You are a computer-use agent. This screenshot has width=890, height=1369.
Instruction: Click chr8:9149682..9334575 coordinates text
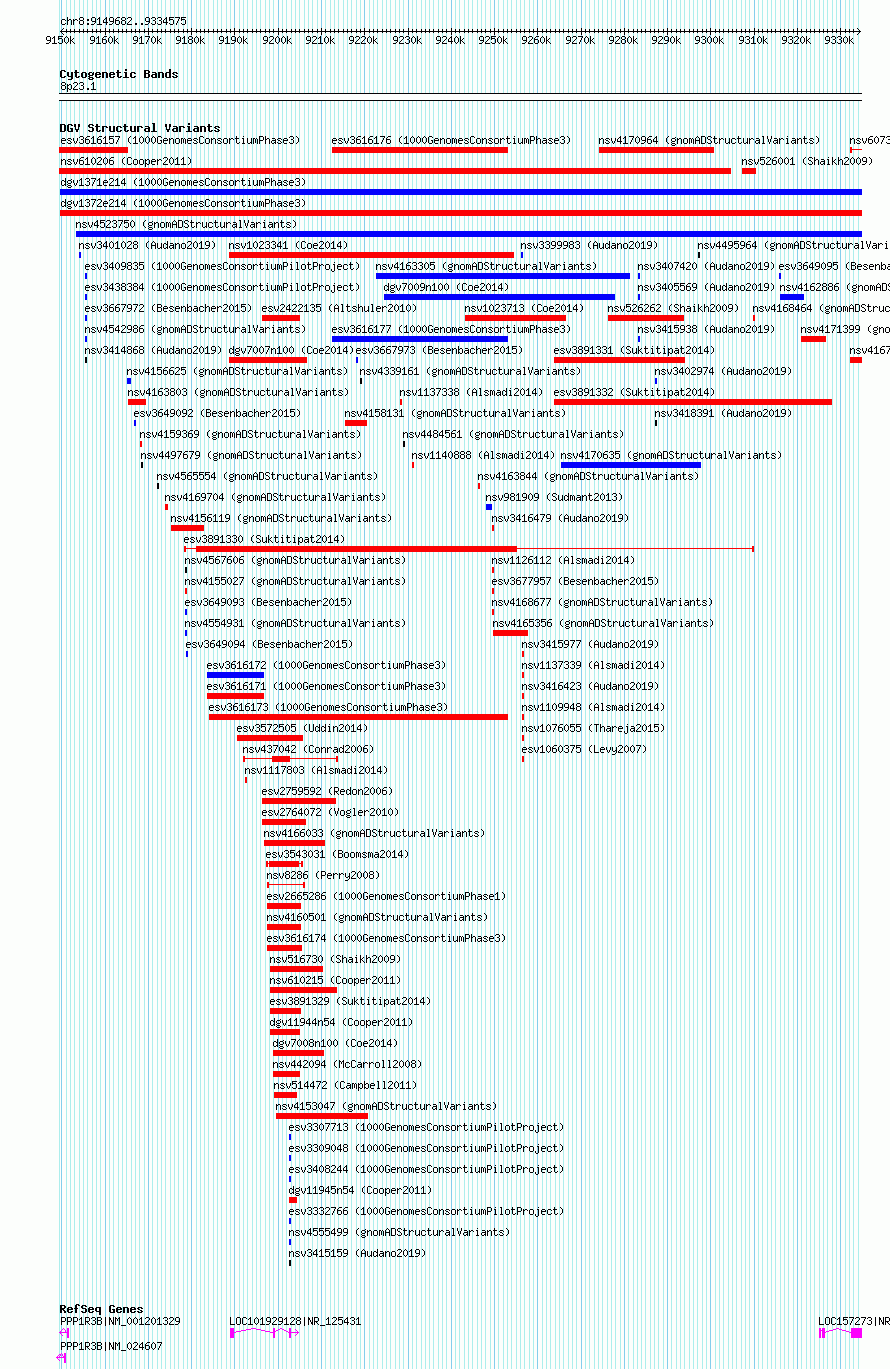pyautogui.click(x=122, y=21)
